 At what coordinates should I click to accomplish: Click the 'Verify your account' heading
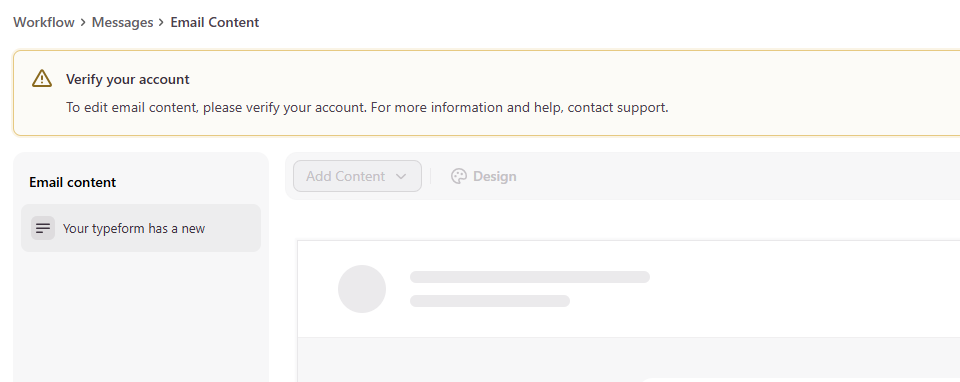point(128,79)
